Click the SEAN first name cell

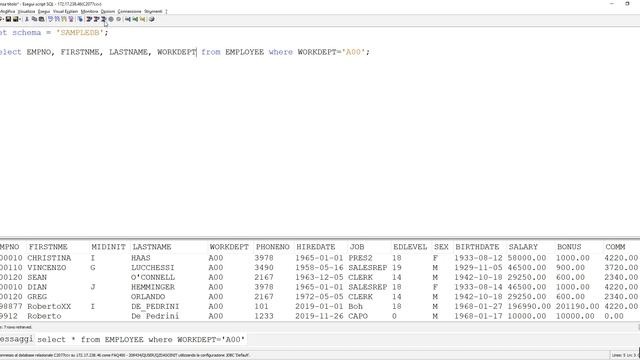37,277
